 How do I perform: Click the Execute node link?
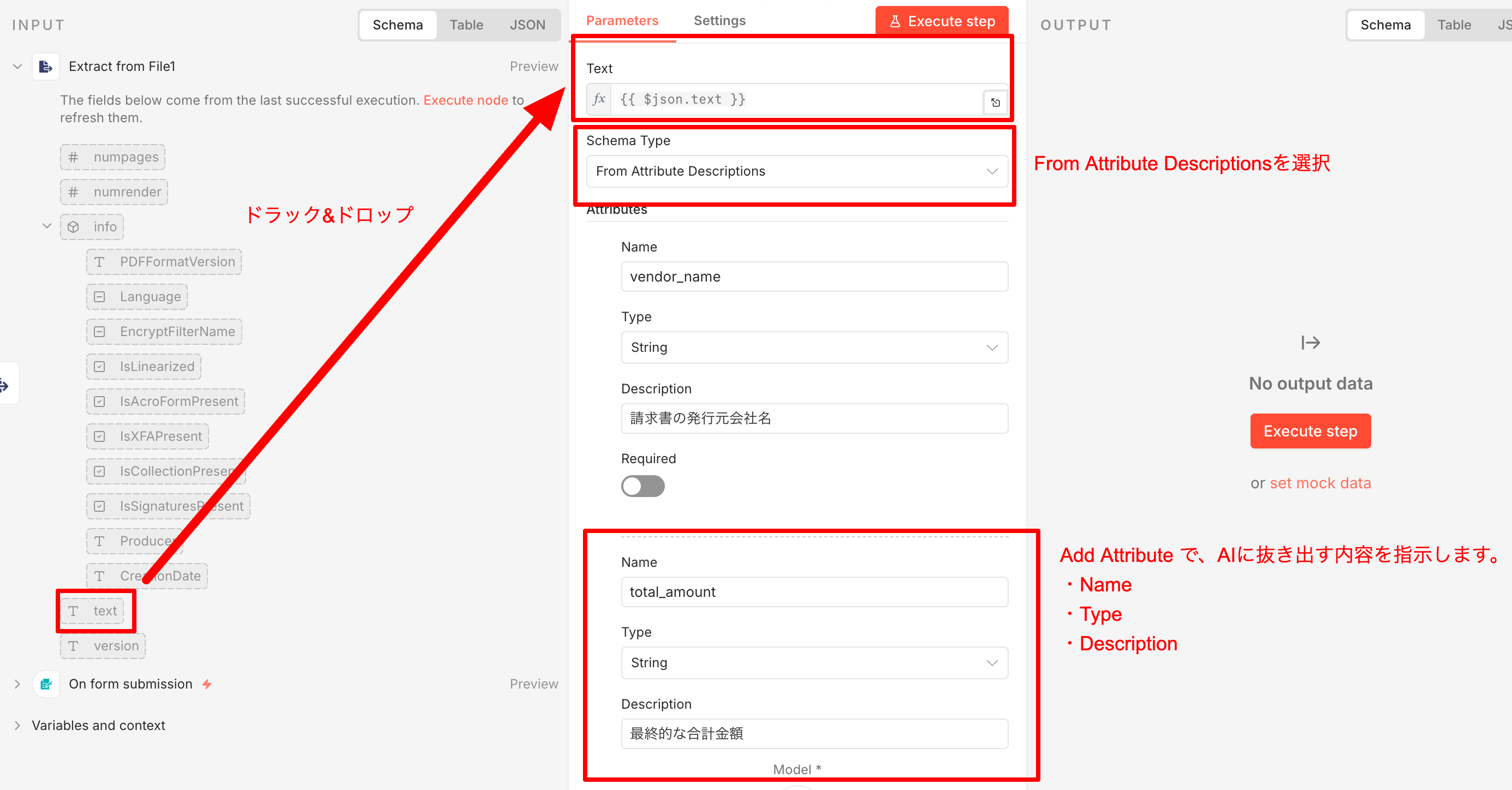pos(466,100)
